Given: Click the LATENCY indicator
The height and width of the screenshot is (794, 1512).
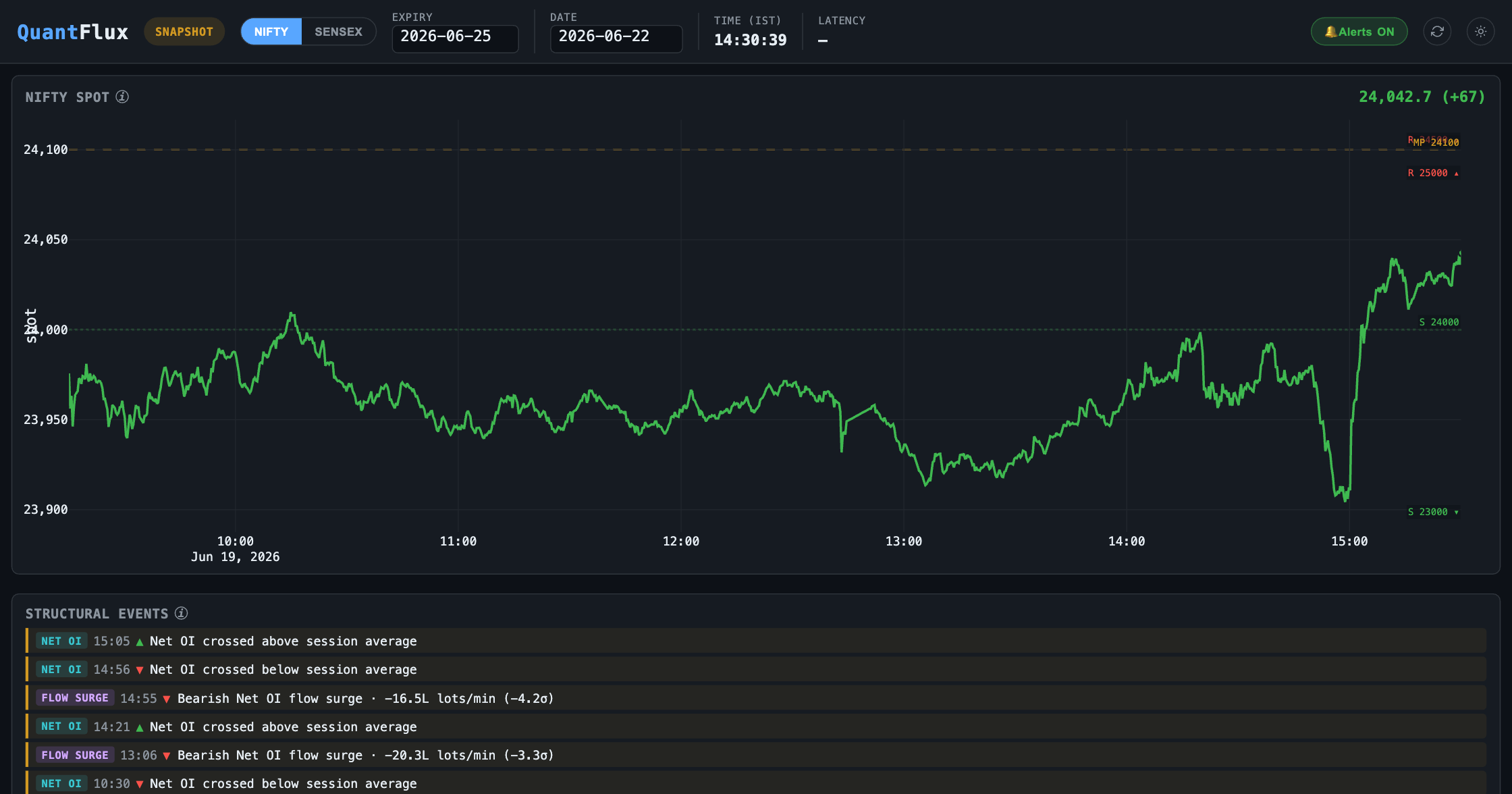Looking at the screenshot, I should tap(841, 31).
